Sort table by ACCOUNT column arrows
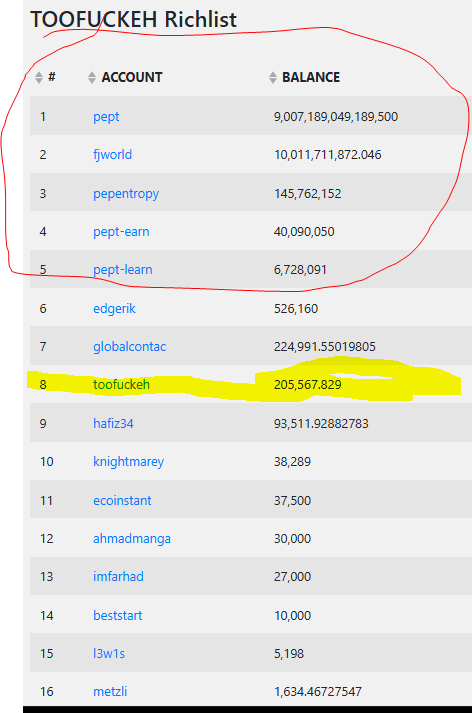The image size is (472, 713). [x=92, y=77]
